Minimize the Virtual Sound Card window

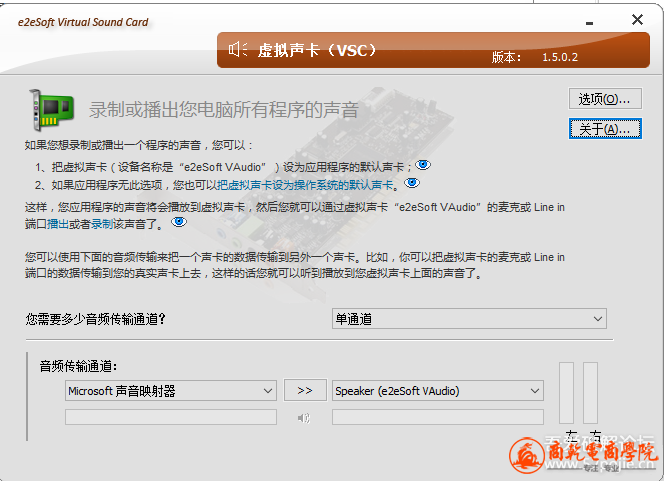(589, 21)
